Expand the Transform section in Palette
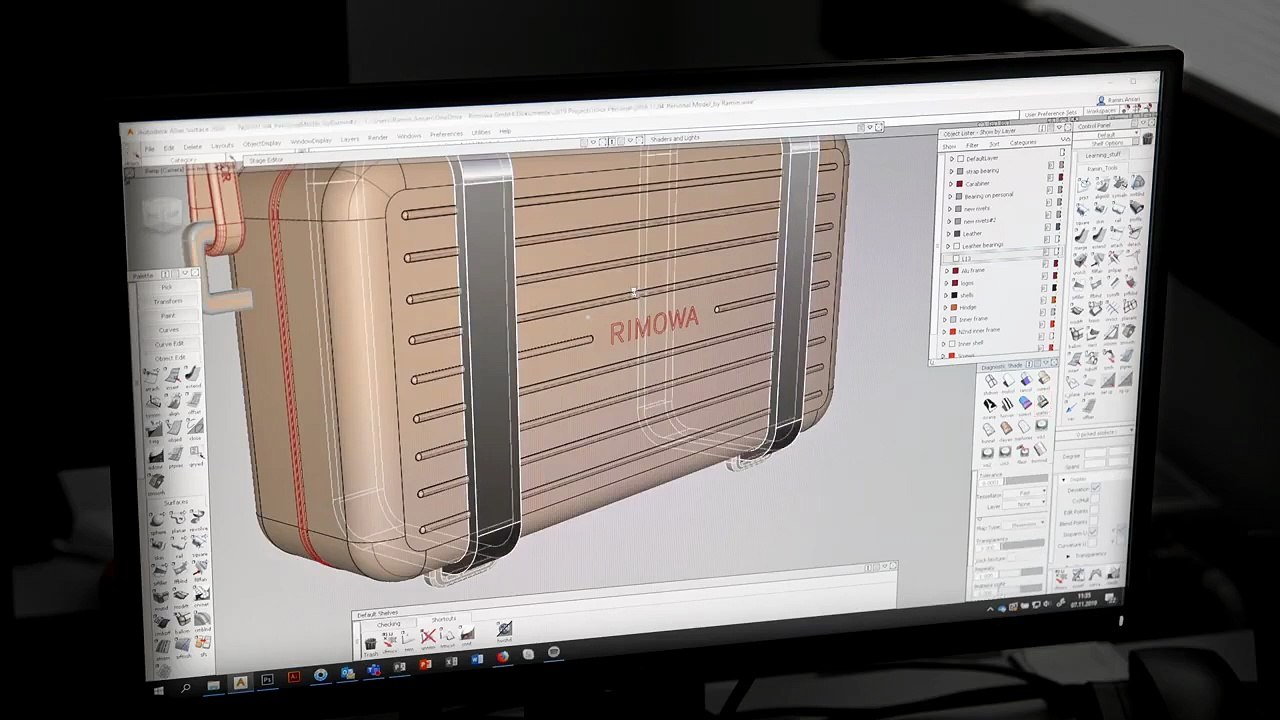 click(168, 301)
